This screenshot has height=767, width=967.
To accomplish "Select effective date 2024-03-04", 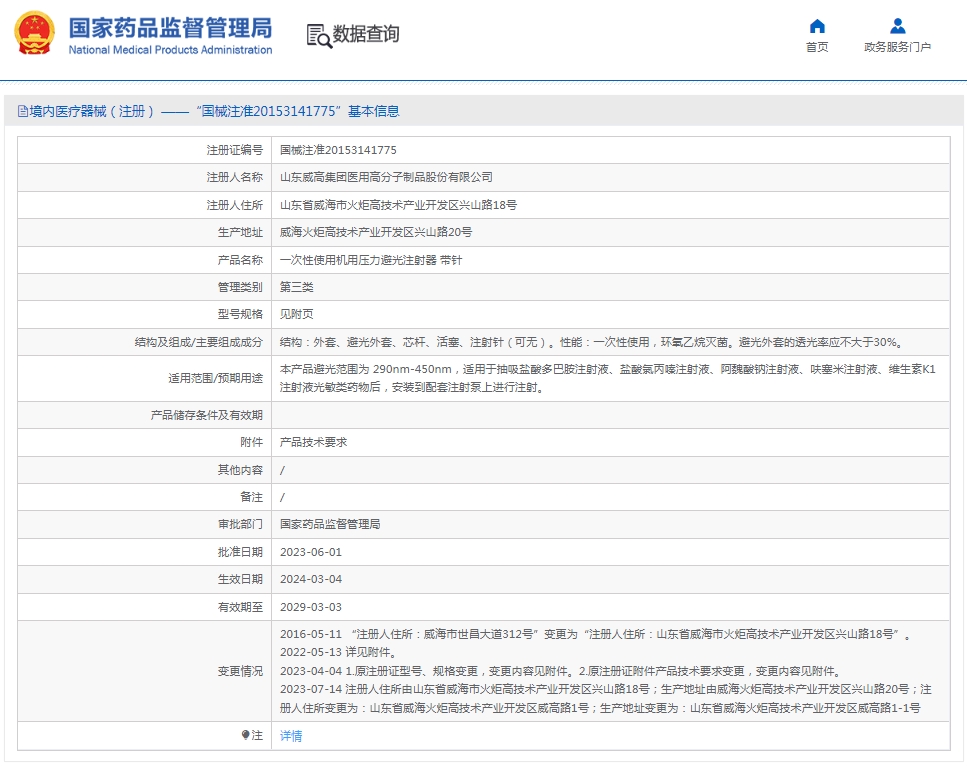I will [x=311, y=579].
